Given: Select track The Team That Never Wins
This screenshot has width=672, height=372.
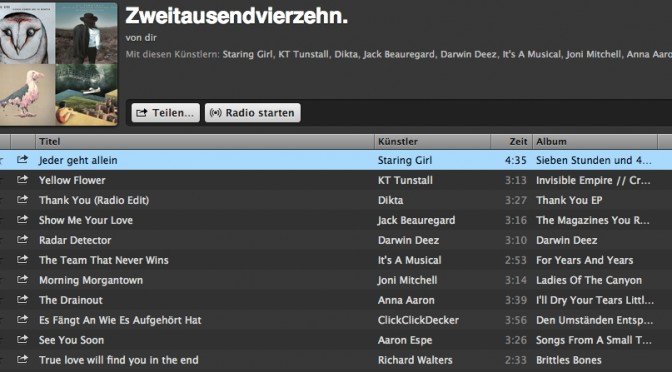Looking at the screenshot, I should tap(104, 260).
